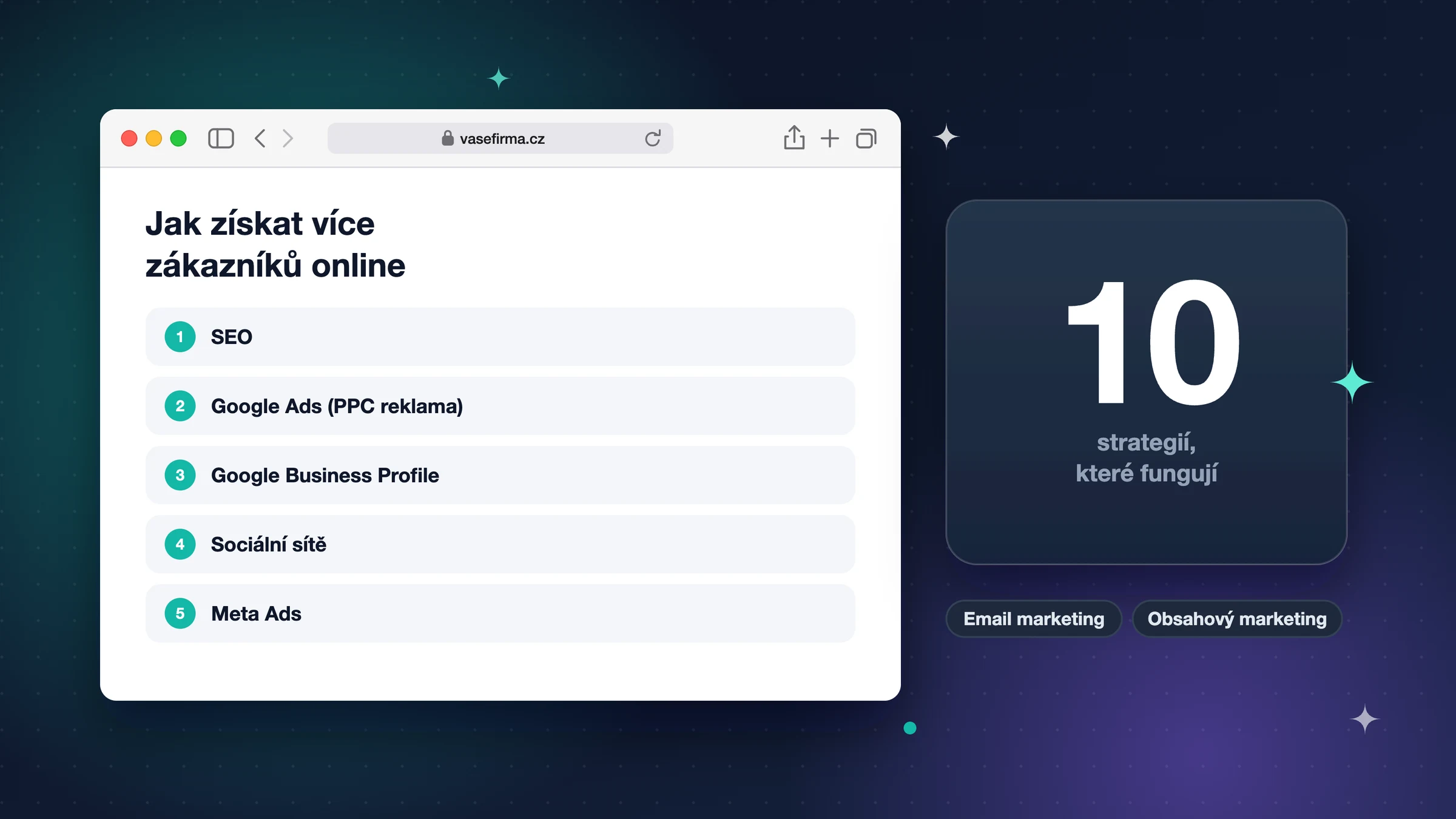Screen dimensions: 1456x819
Task: Click the heading Jak získat více zákazníků online
Action: [275, 244]
